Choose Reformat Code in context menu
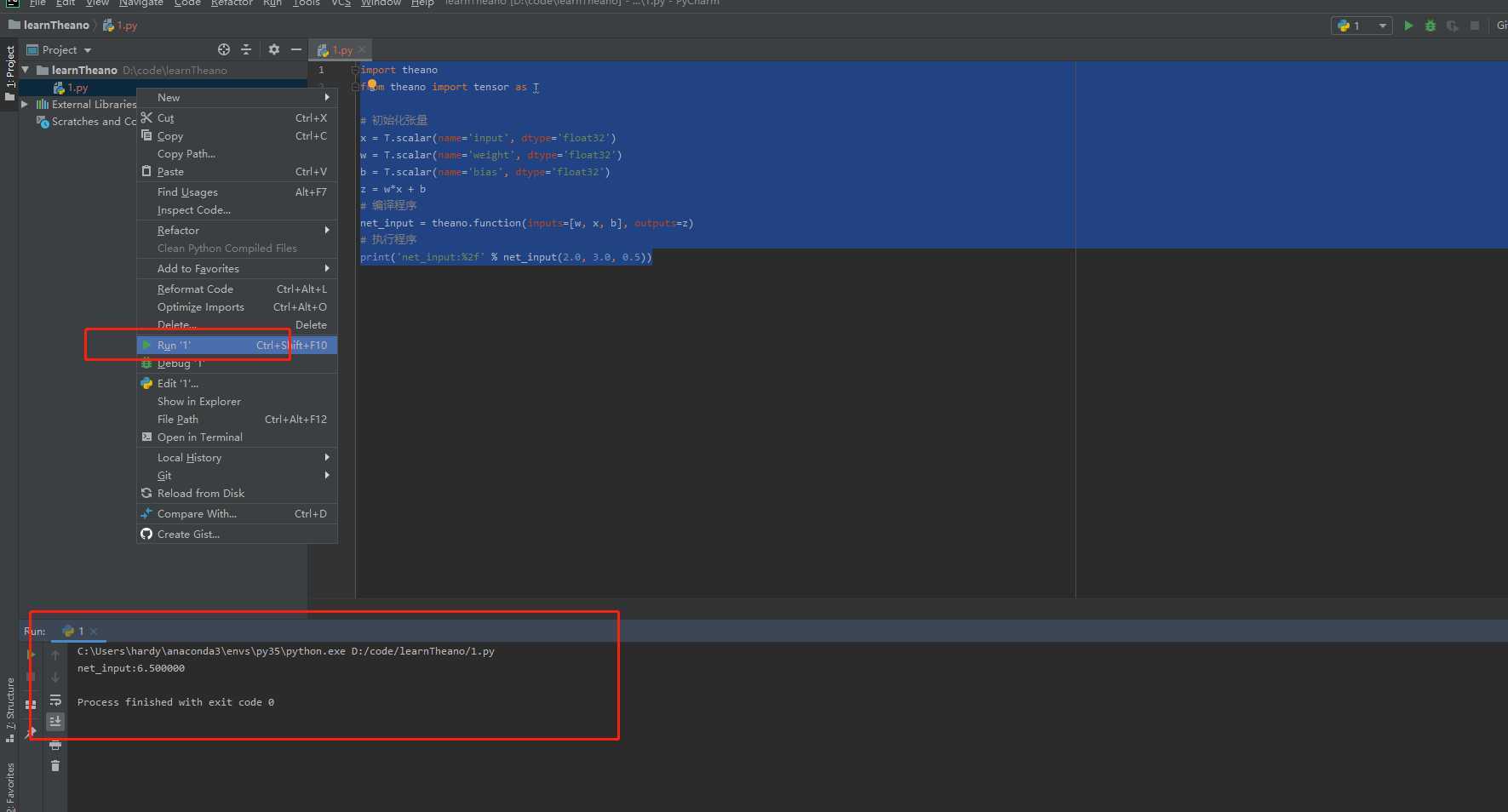Image resolution: width=1508 pixels, height=812 pixels. pos(238,289)
